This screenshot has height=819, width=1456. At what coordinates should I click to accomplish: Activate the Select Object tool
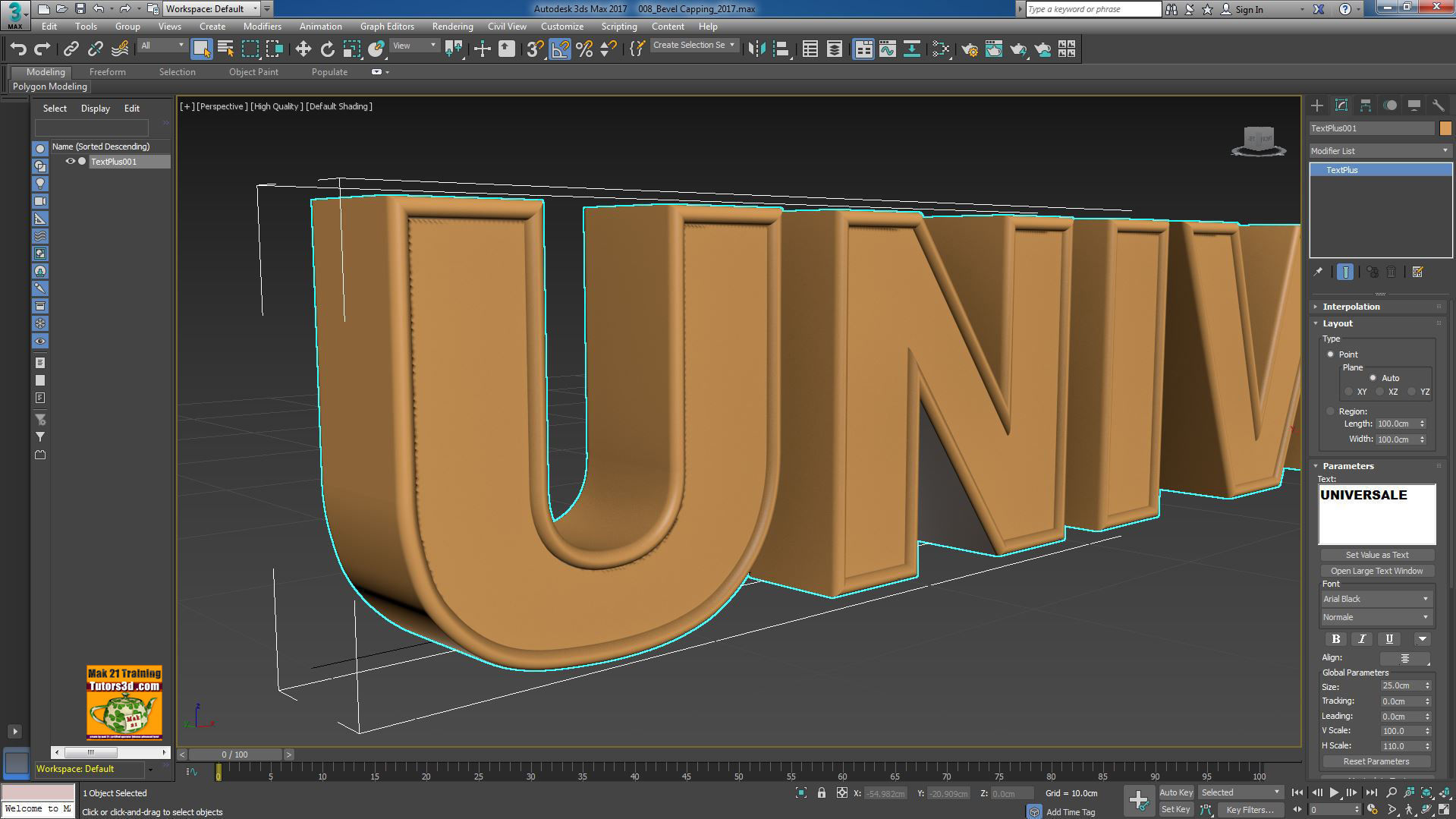[201, 49]
